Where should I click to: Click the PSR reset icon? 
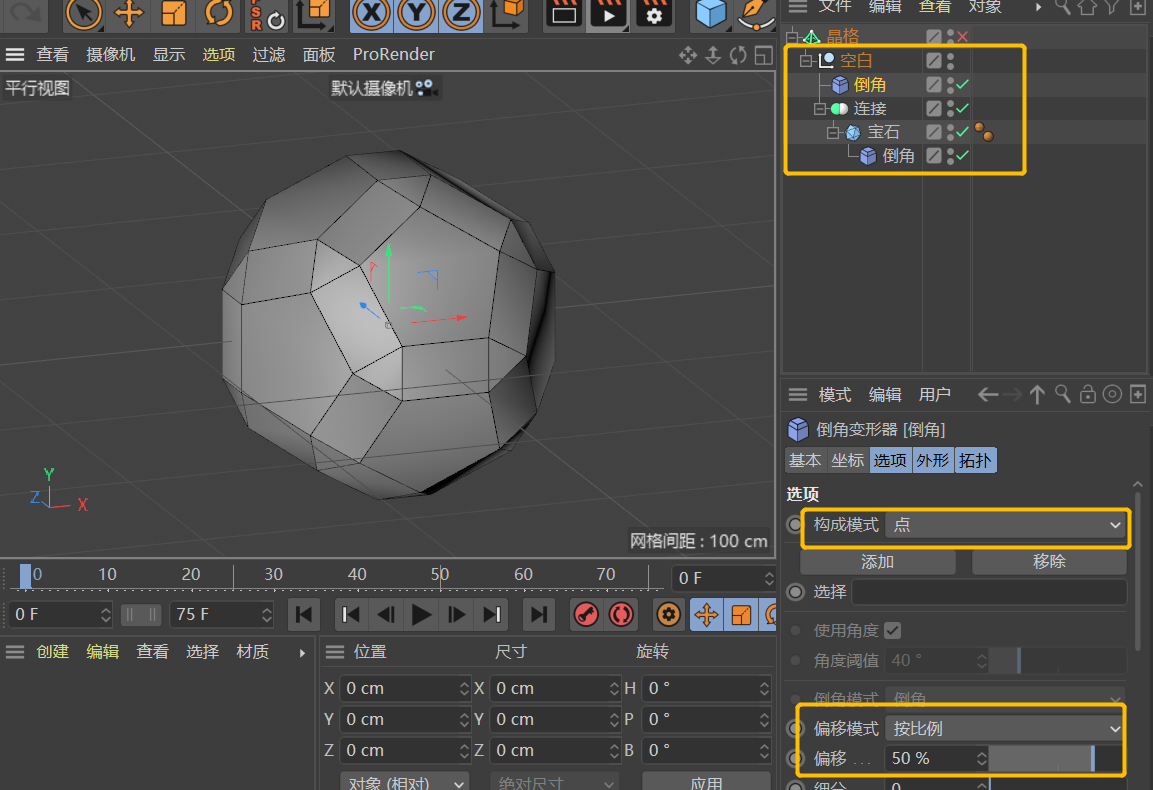(x=268, y=15)
